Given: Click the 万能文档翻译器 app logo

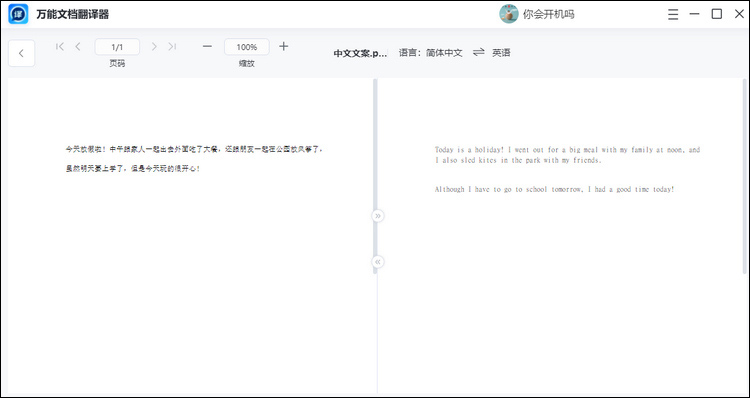Looking at the screenshot, I should pos(18,14).
